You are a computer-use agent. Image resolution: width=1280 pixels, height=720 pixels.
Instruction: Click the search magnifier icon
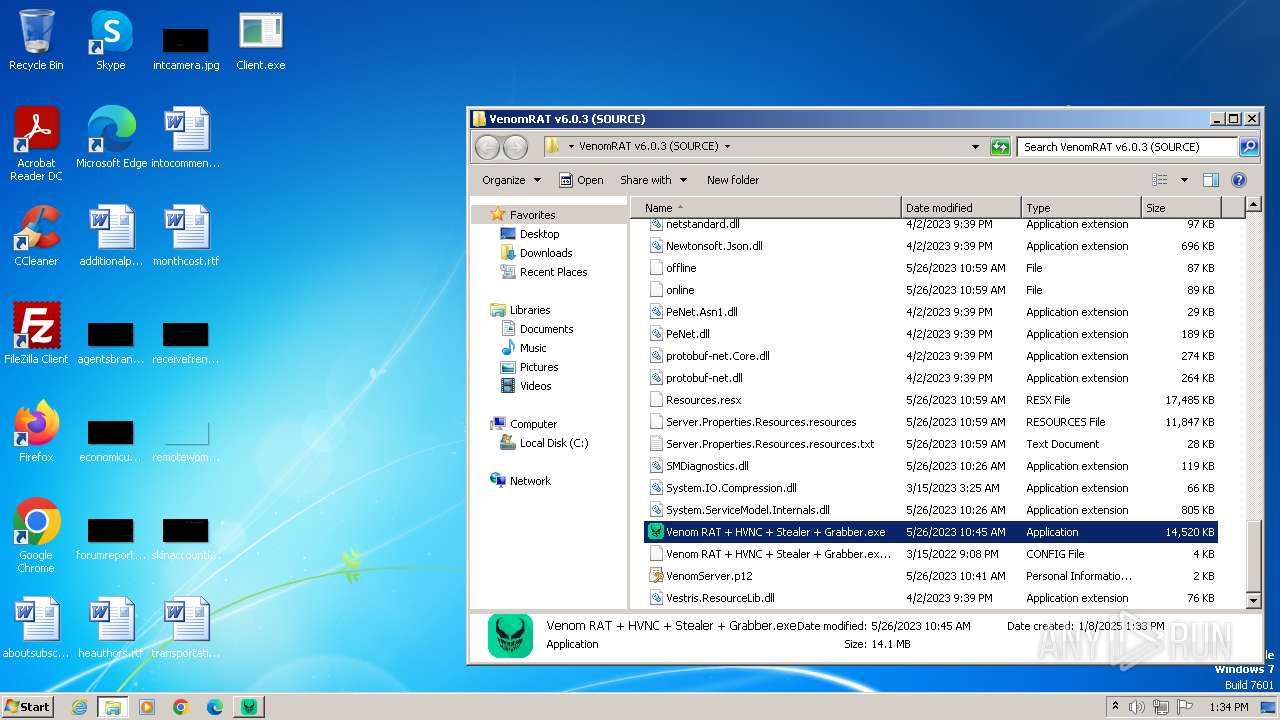click(x=1248, y=147)
